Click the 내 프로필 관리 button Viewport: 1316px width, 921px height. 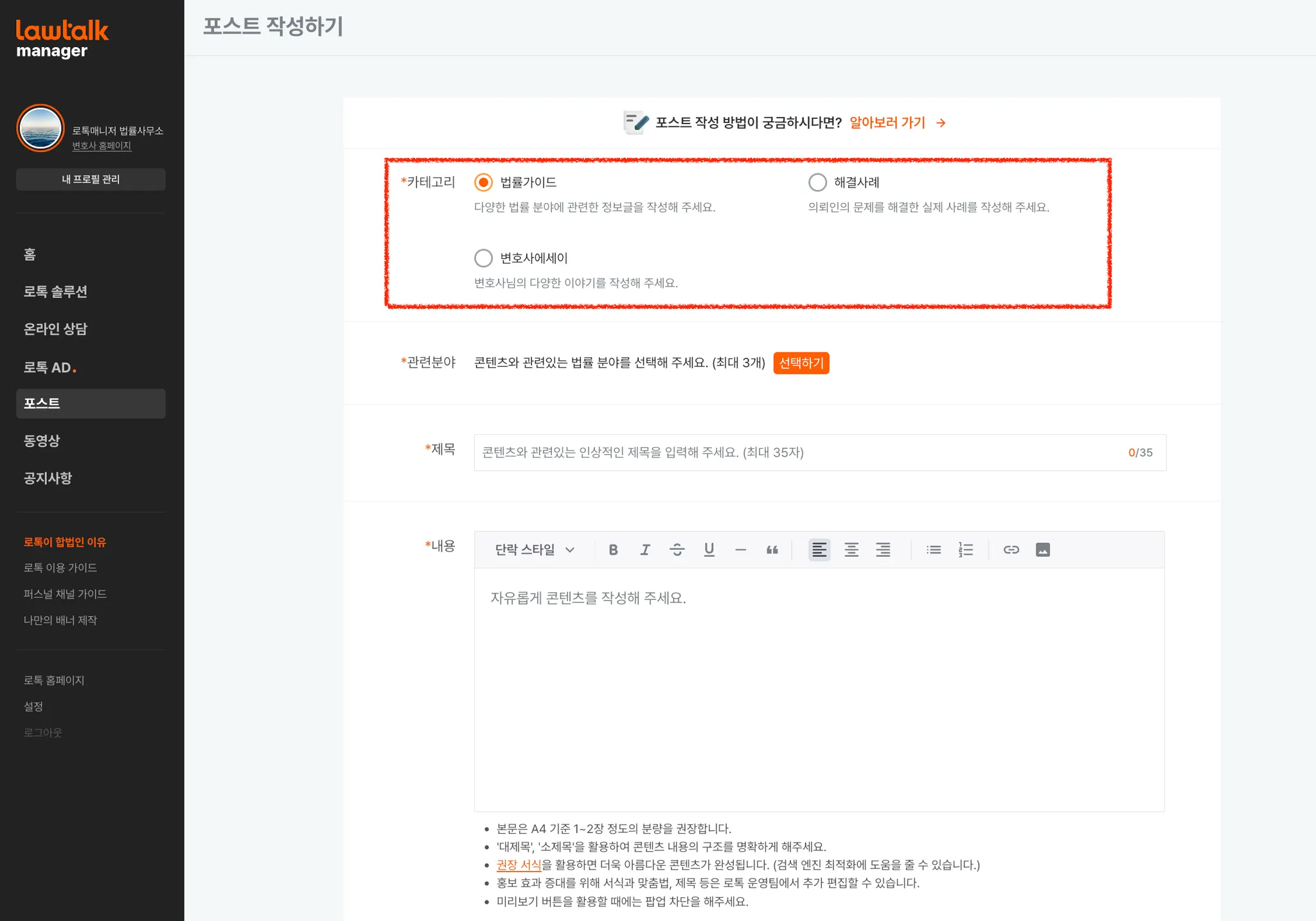pyautogui.click(x=91, y=179)
